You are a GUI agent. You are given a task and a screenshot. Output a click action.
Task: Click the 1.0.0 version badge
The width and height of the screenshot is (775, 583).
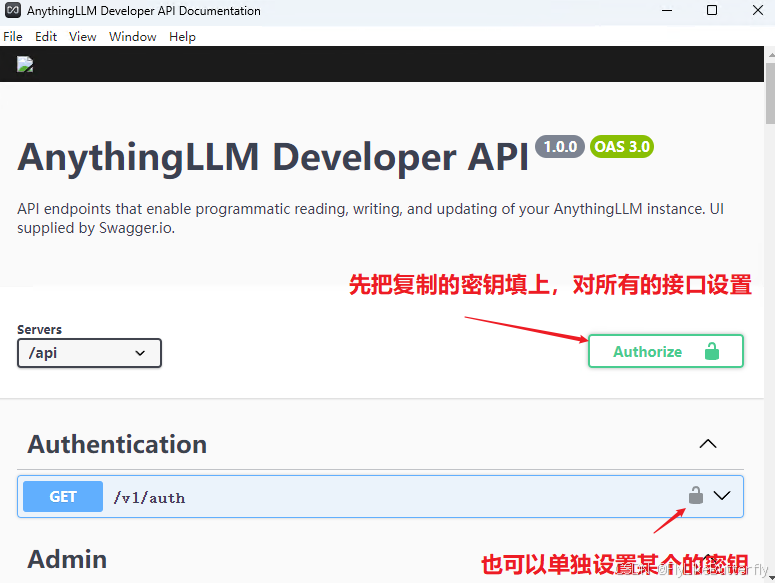[x=560, y=147]
